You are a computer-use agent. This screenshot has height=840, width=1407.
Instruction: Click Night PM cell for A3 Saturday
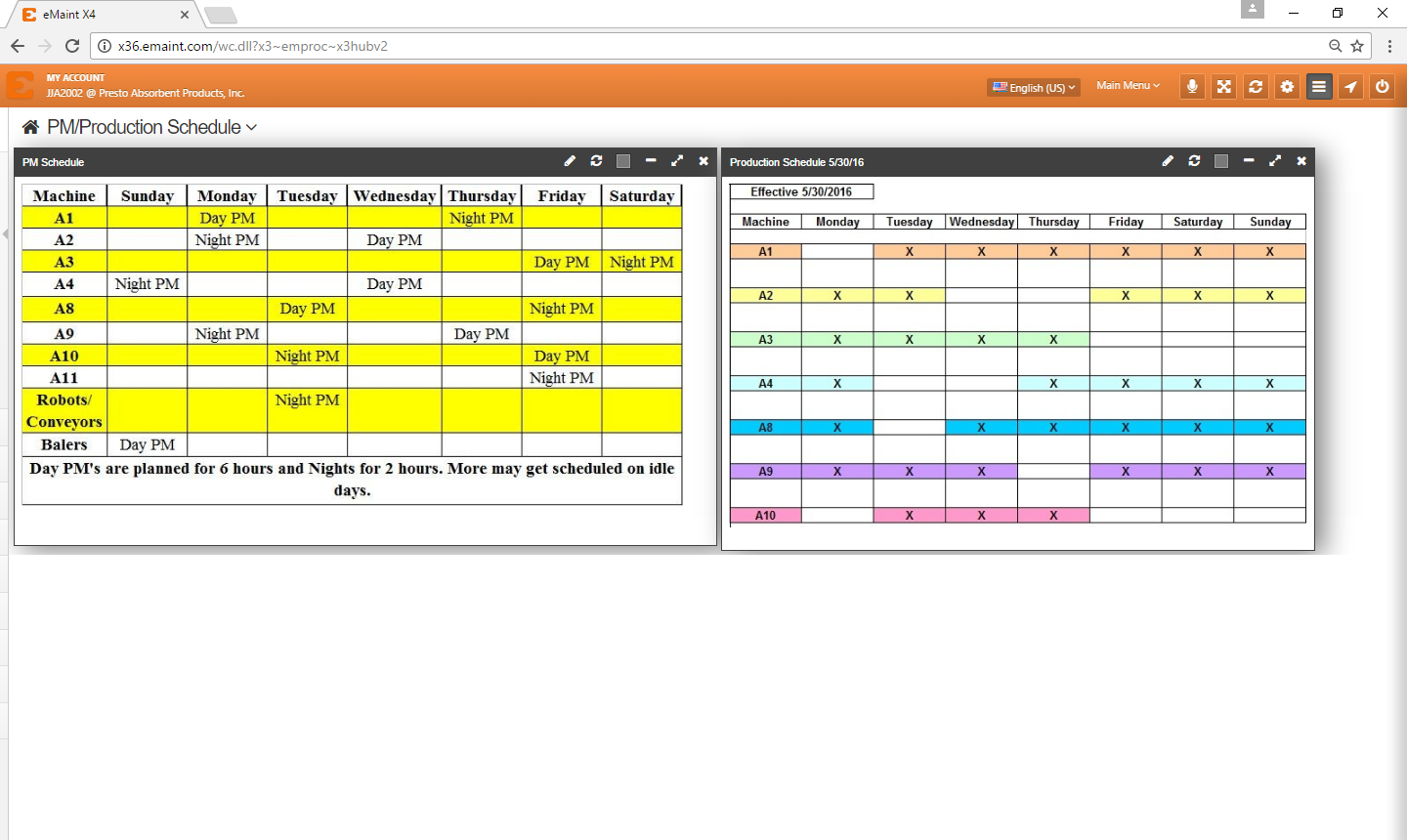(642, 262)
